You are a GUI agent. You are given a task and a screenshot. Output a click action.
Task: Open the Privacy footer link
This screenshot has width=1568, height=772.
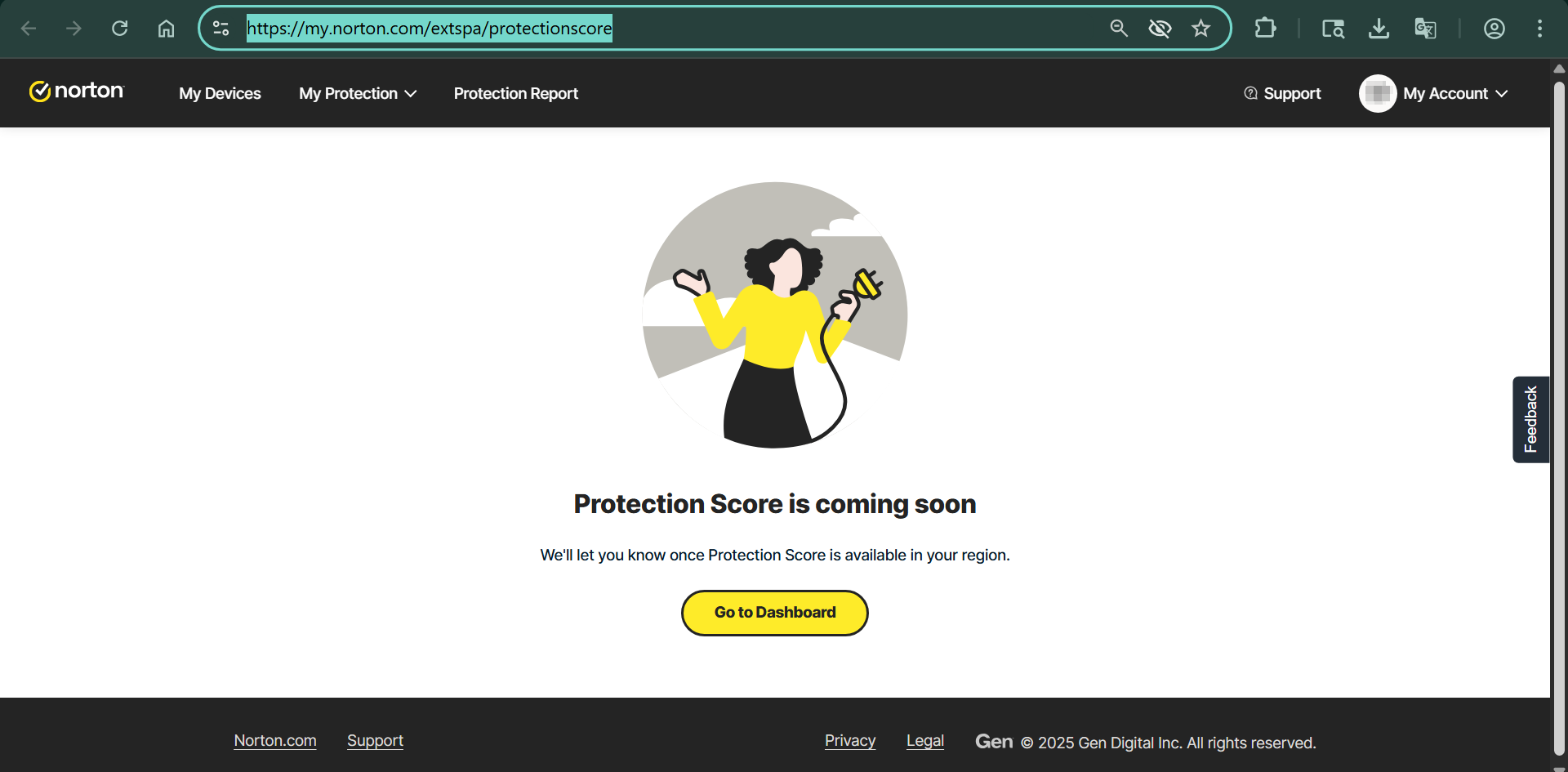(x=849, y=741)
